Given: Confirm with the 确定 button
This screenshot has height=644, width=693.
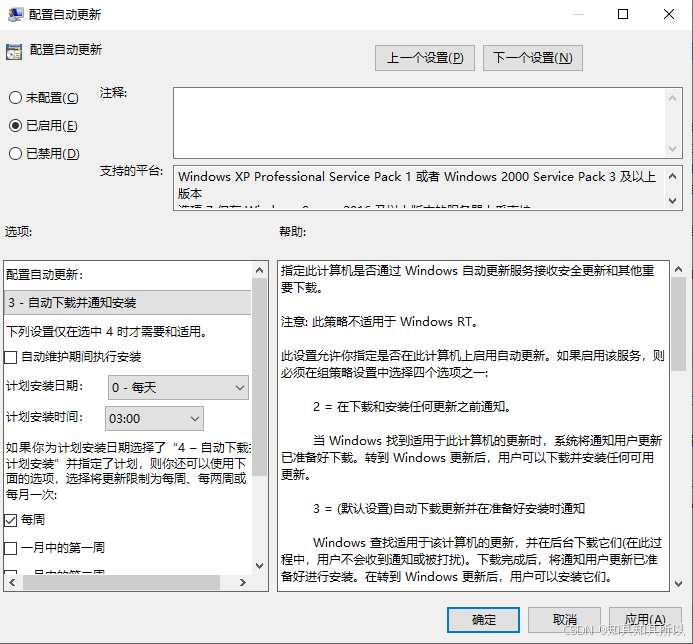Looking at the screenshot, I should [483, 620].
